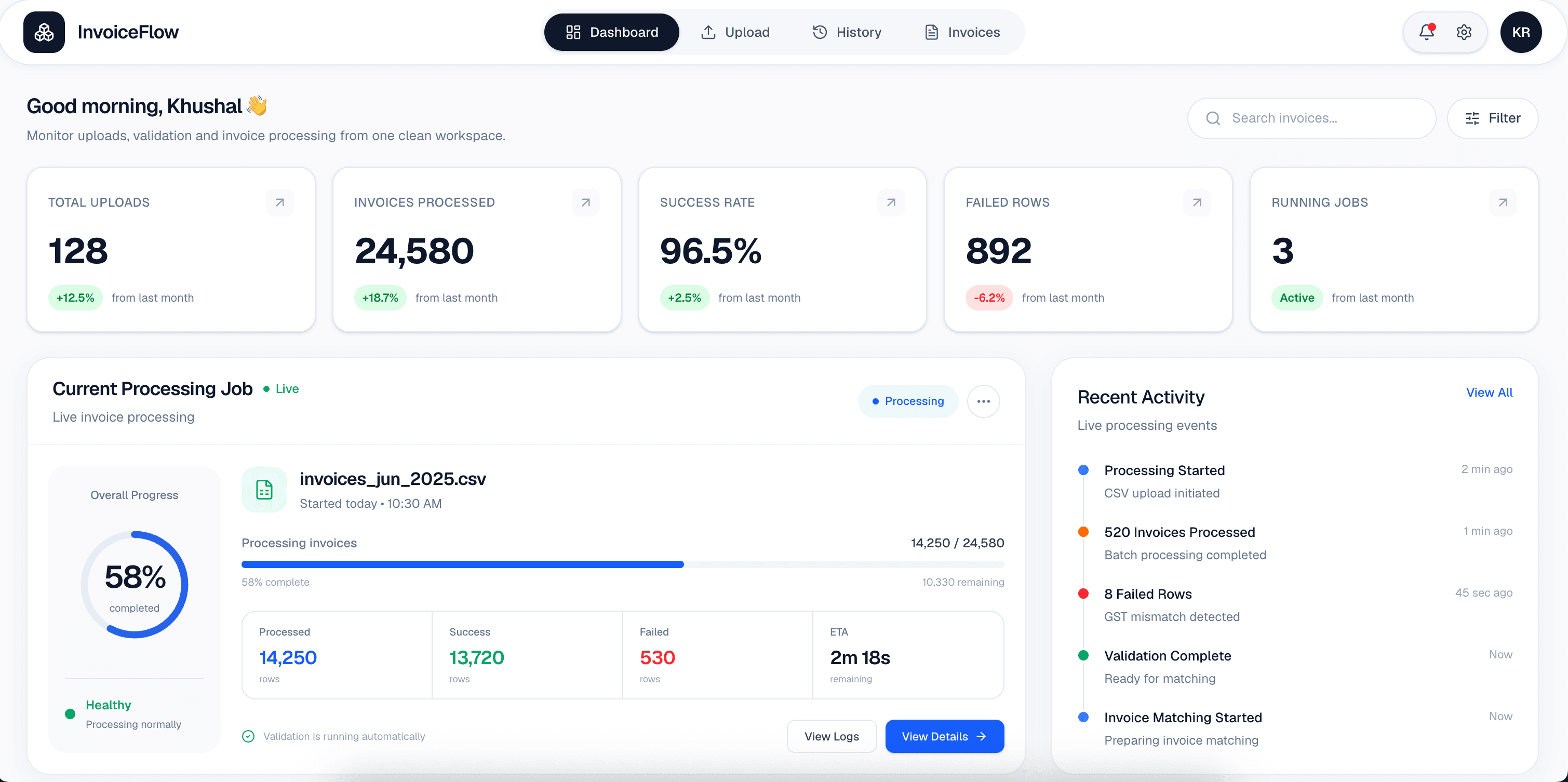The height and width of the screenshot is (782, 1568).
Task: Click the Healthy status label
Action: (x=109, y=705)
